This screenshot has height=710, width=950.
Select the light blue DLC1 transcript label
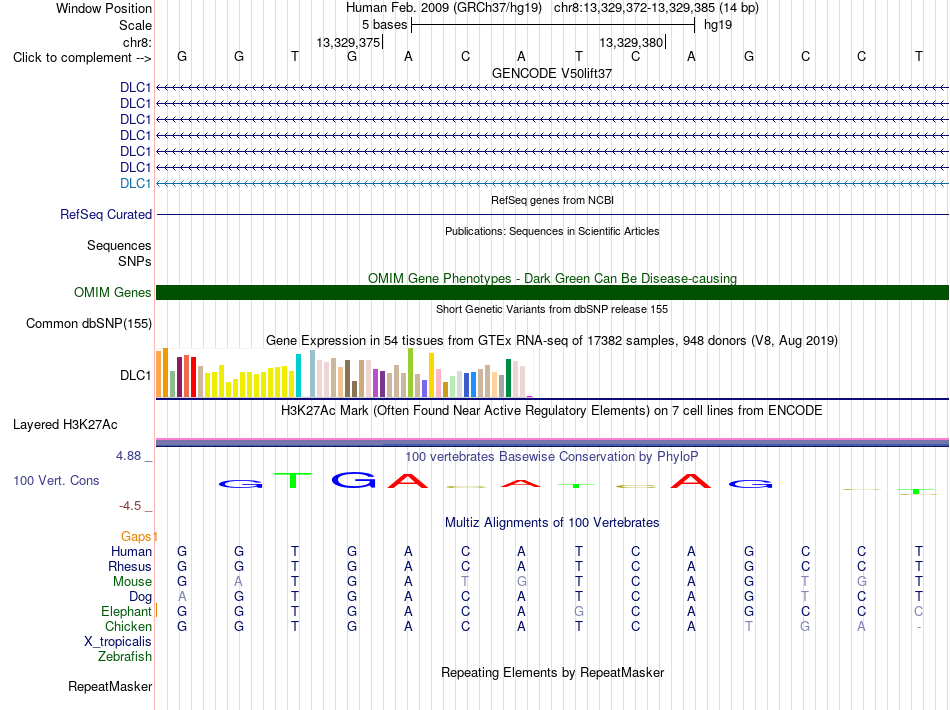point(135,184)
